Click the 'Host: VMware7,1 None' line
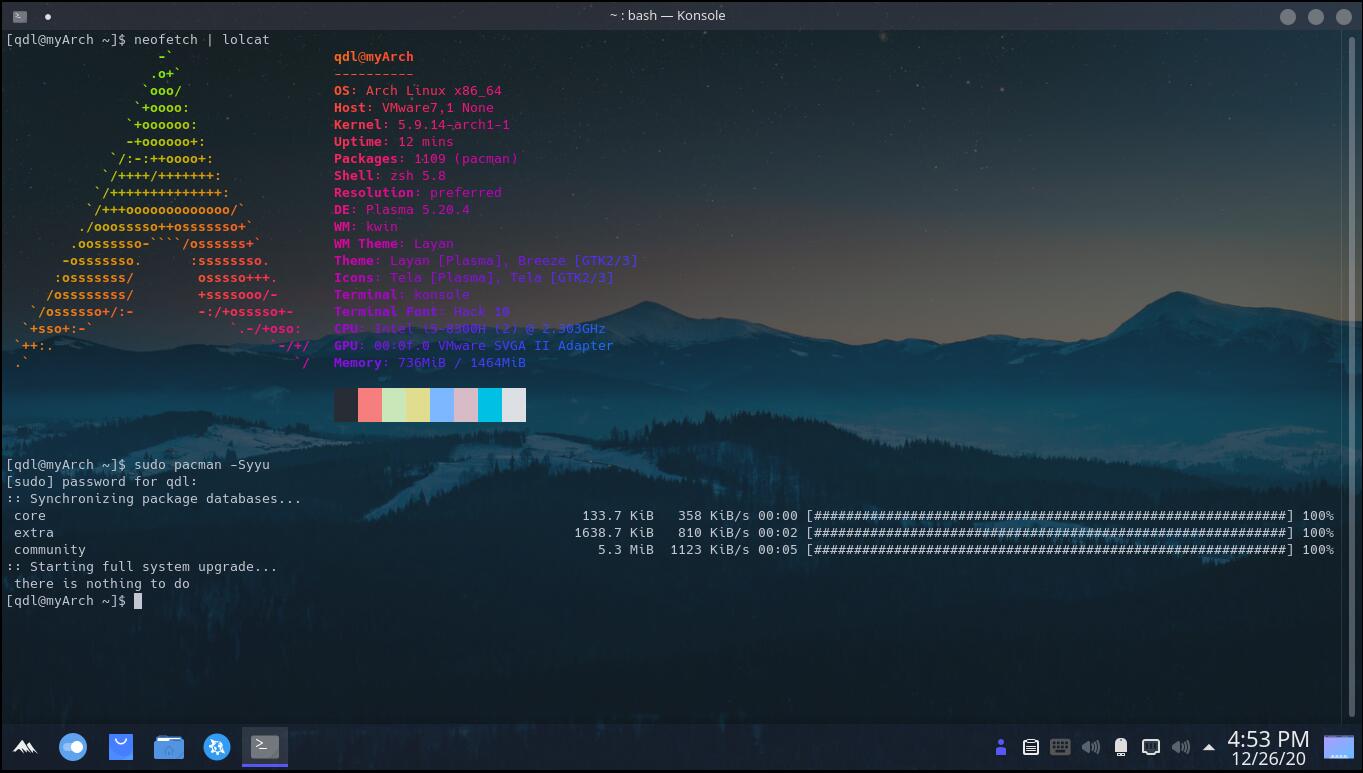Viewport: 1363px width, 773px height. pos(414,108)
